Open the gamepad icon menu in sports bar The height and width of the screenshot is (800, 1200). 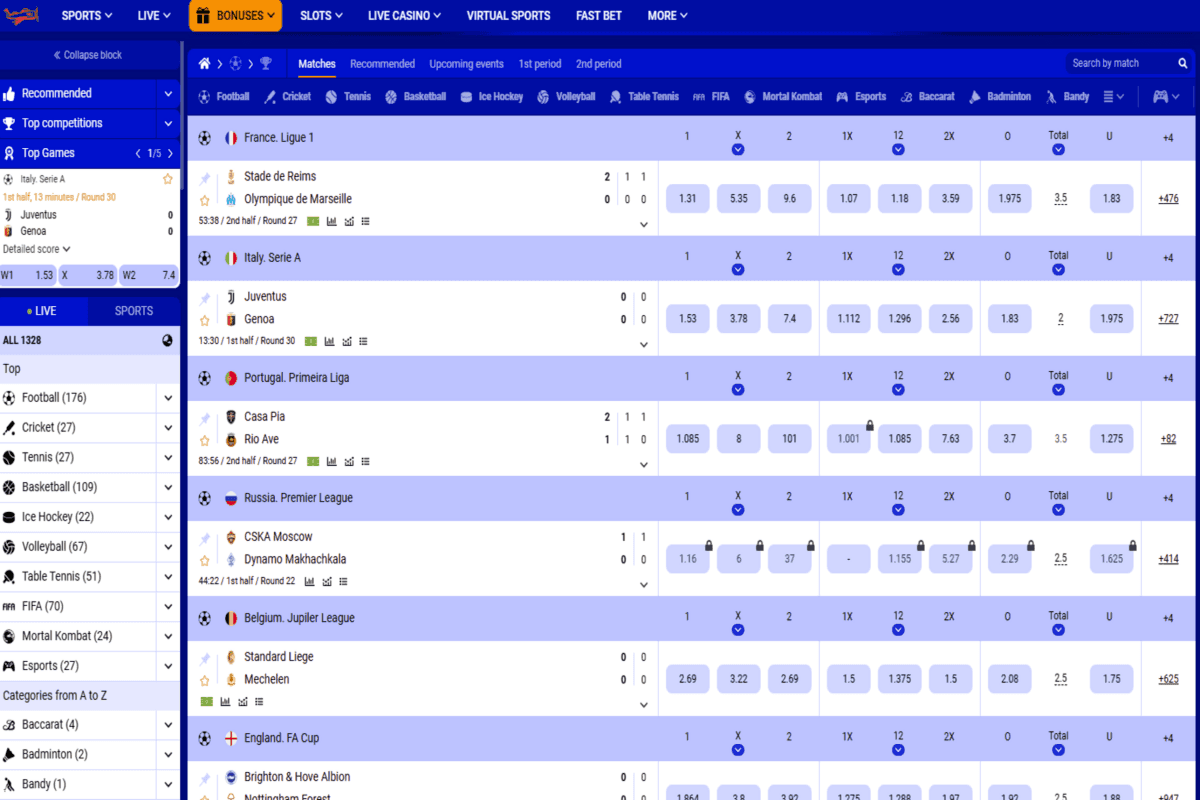coord(1165,97)
